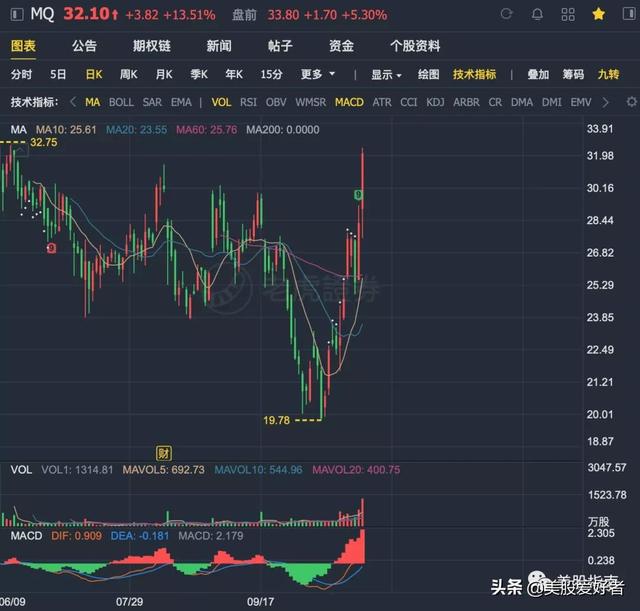This screenshot has height=611, width=640.
Task: Open the 个股资料 tab
Action: point(415,46)
